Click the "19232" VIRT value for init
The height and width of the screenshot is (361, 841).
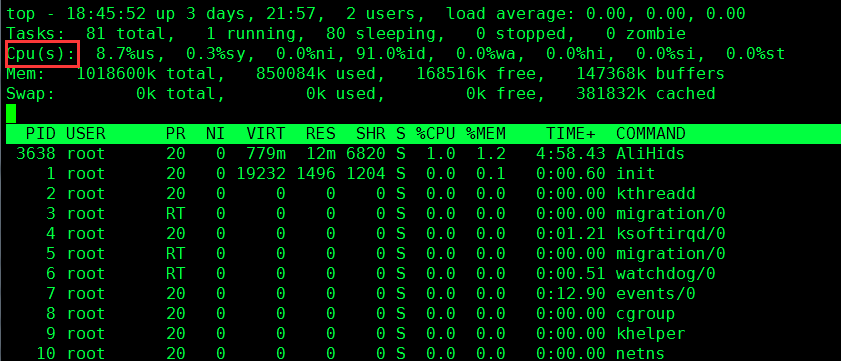261,174
